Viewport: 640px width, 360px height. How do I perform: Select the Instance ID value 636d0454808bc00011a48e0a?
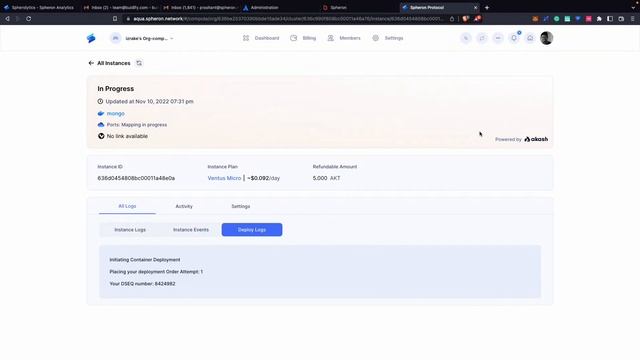[136, 178]
